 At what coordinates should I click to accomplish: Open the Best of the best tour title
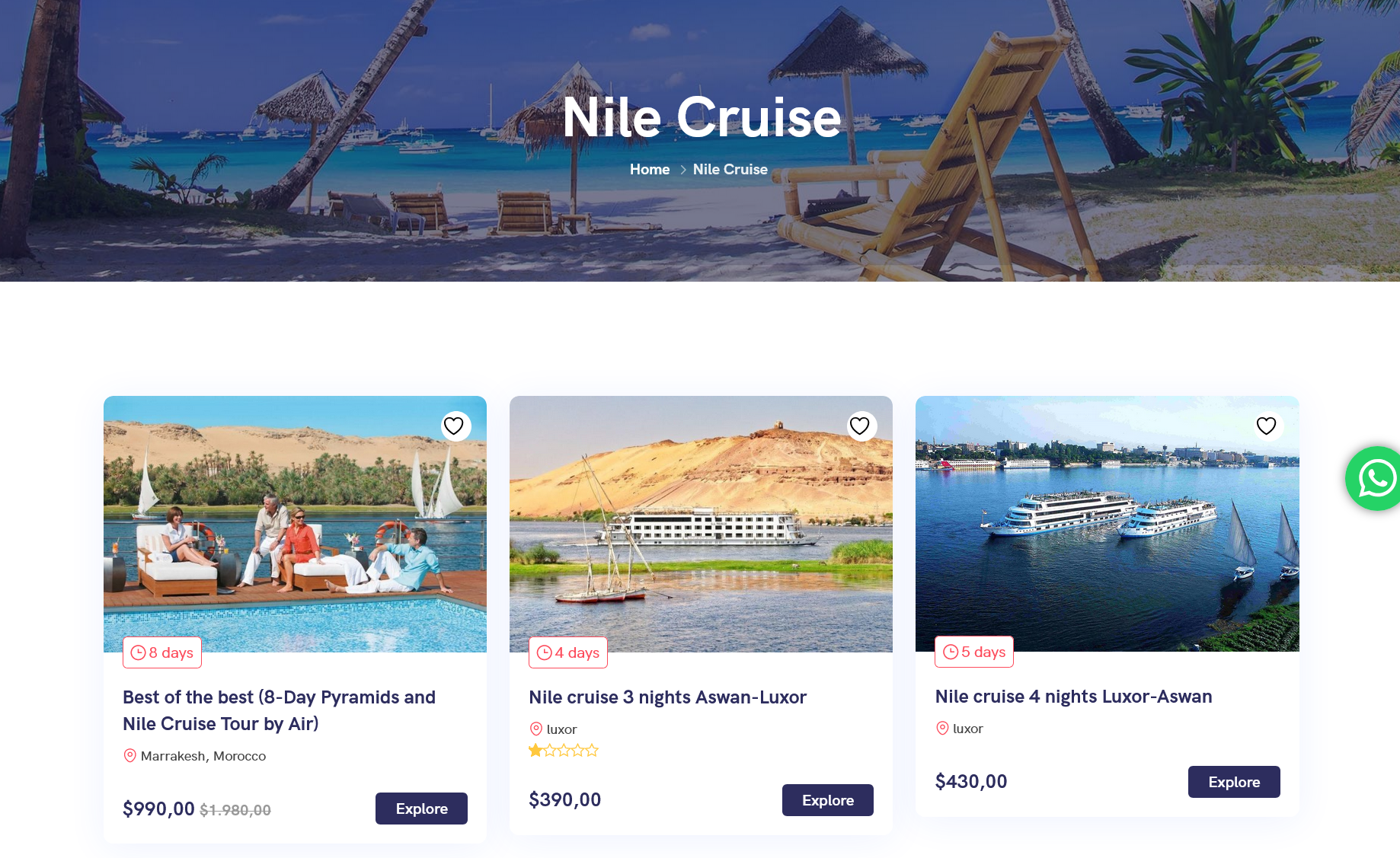pyautogui.click(x=279, y=710)
